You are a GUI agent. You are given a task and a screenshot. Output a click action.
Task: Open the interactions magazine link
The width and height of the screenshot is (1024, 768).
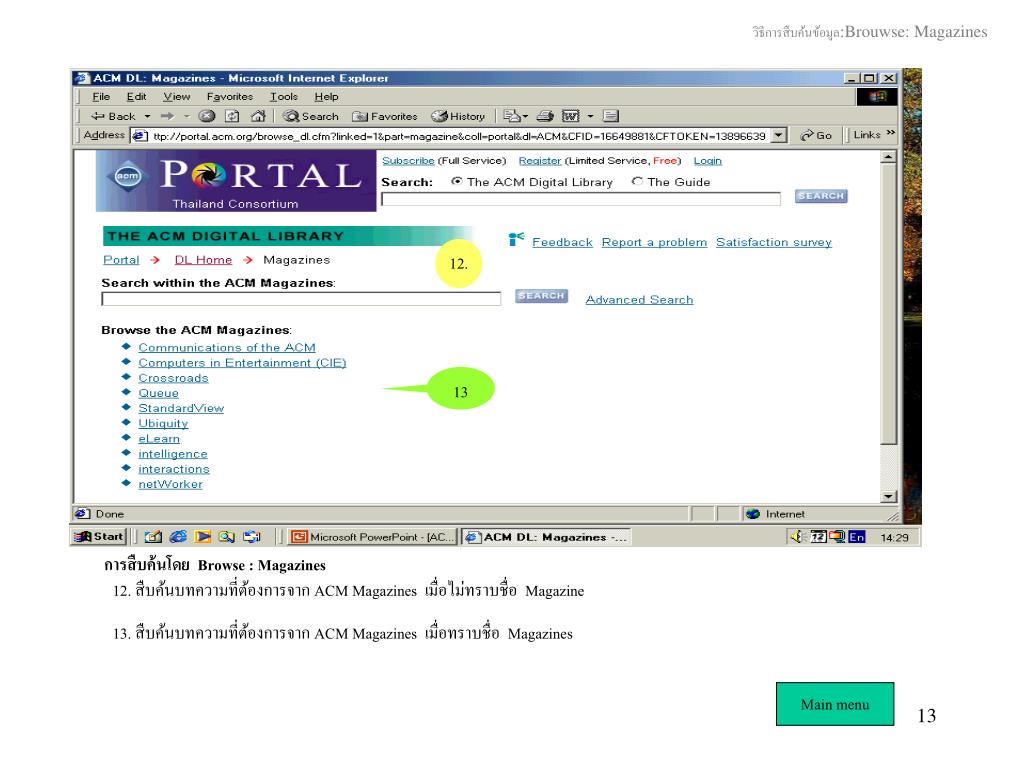174,469
